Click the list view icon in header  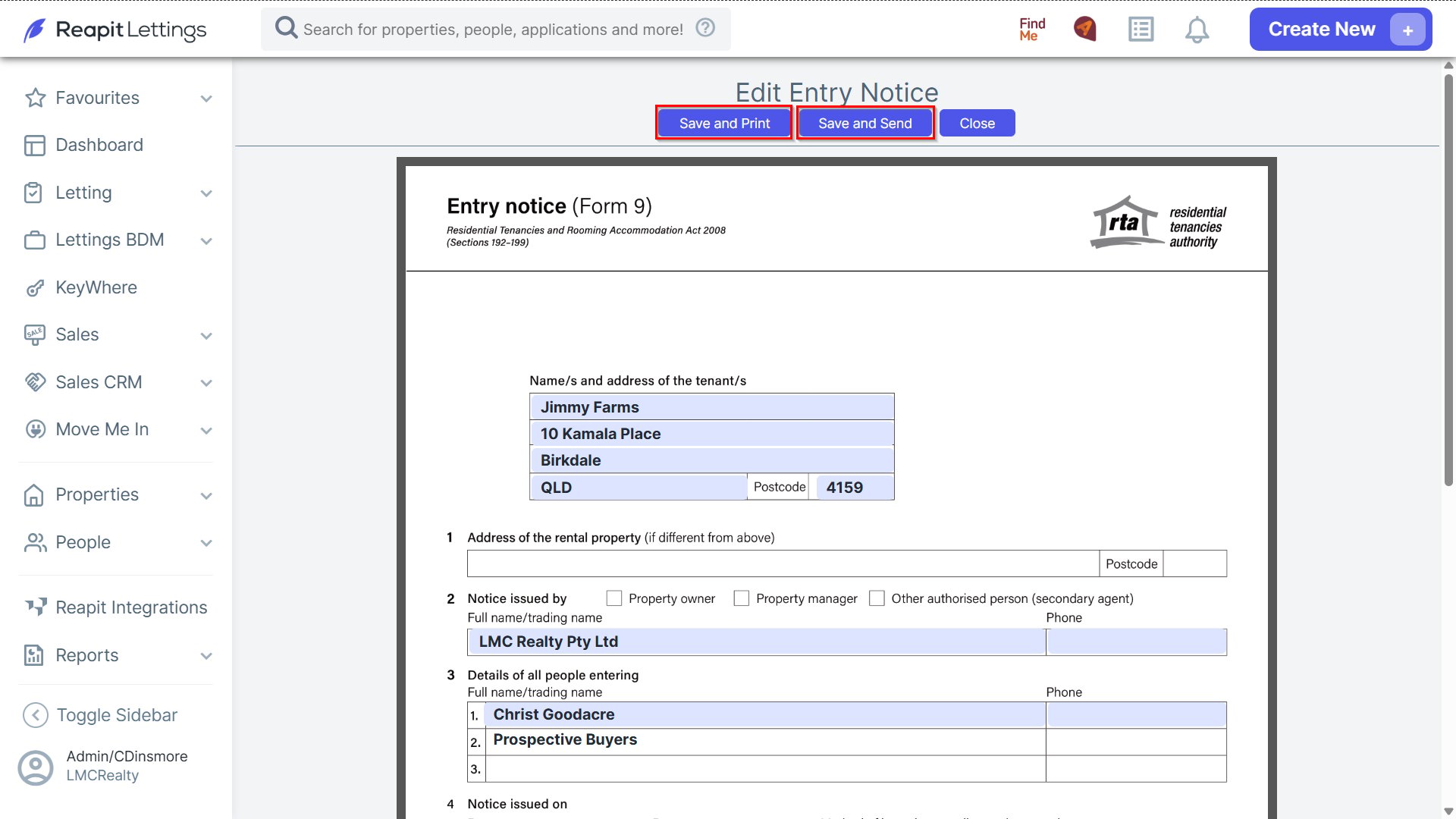(1141, 30)
